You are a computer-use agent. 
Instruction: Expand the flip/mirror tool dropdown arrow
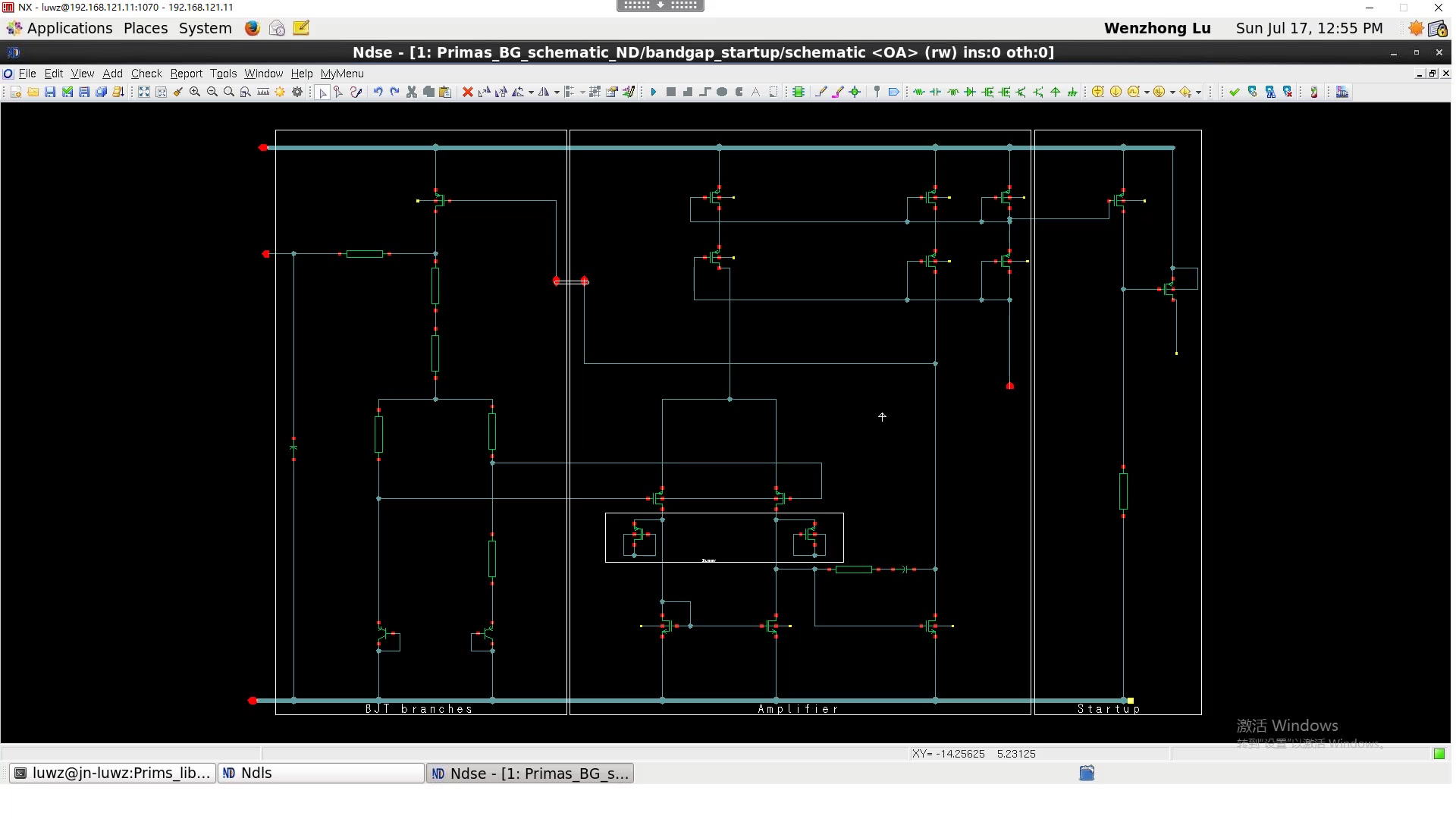(557, 93)
